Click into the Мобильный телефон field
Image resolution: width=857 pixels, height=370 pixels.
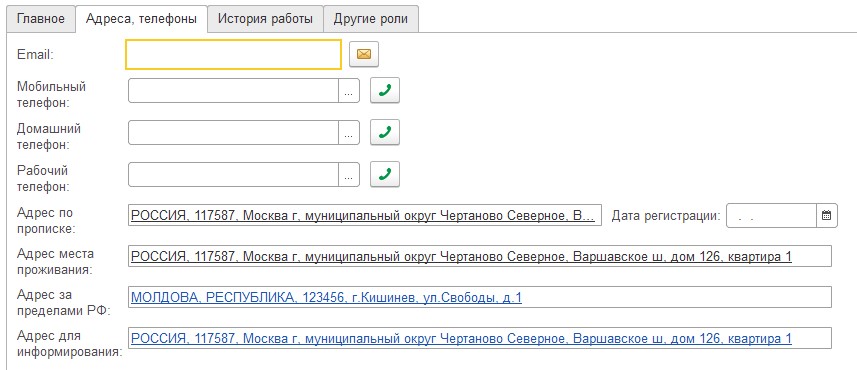234,91
